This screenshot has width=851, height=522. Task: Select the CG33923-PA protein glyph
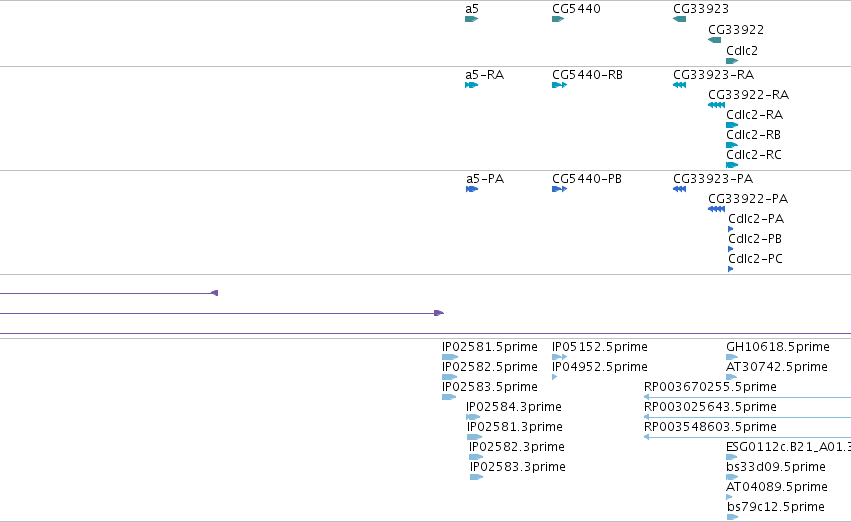(679, 189)
